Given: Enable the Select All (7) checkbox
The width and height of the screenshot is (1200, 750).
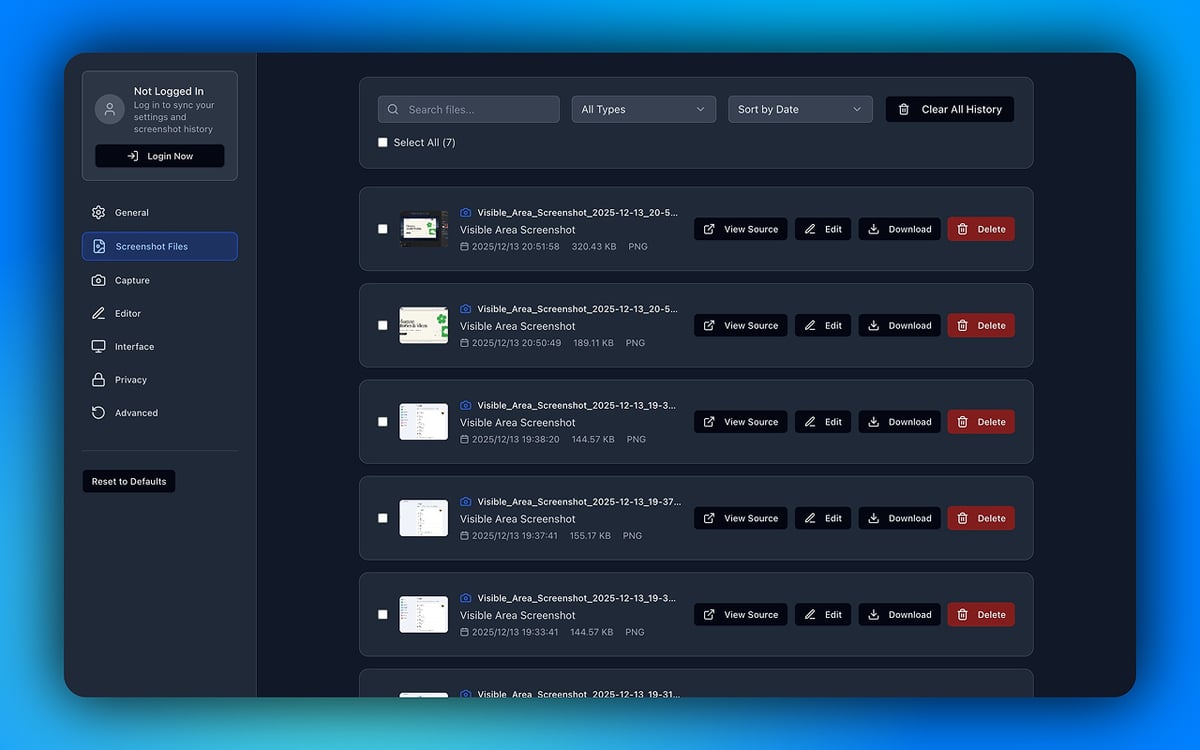Looking at the screenshot, I should point(383,142).
